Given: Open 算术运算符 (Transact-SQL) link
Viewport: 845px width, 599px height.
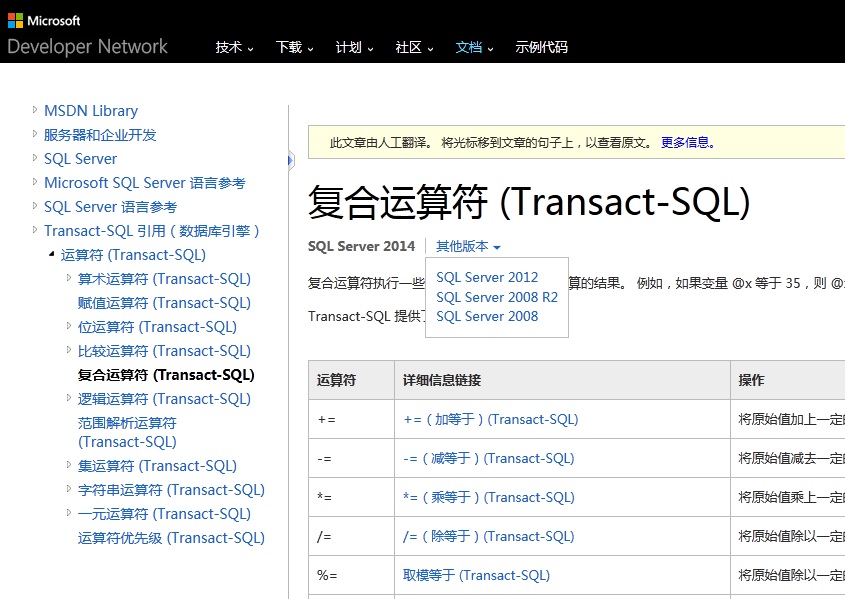Looking at the screenshot, I should (x=164, y=279).
